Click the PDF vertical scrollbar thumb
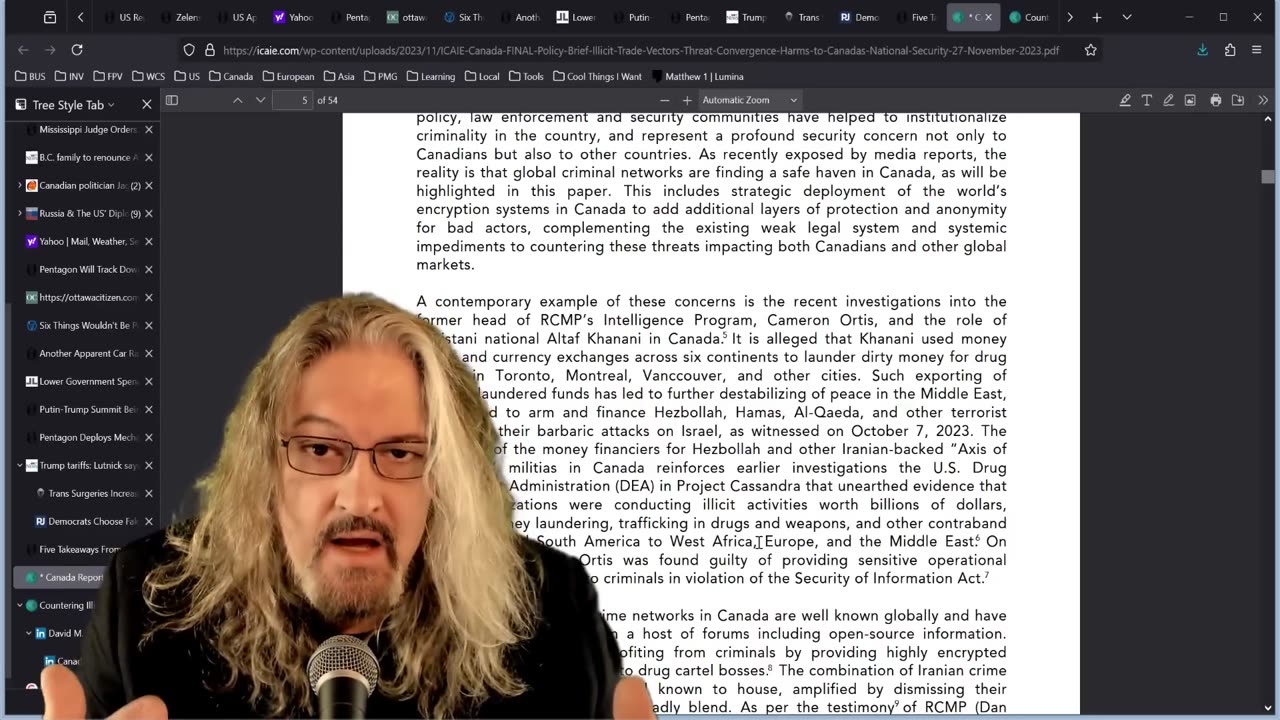 1268,177
